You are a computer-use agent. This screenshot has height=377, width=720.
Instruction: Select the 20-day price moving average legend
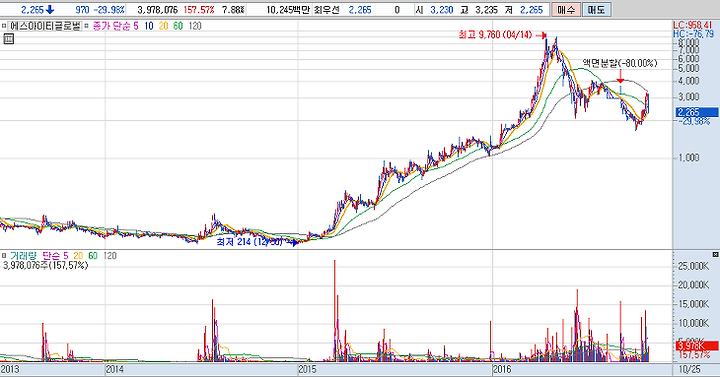(163, 27)
